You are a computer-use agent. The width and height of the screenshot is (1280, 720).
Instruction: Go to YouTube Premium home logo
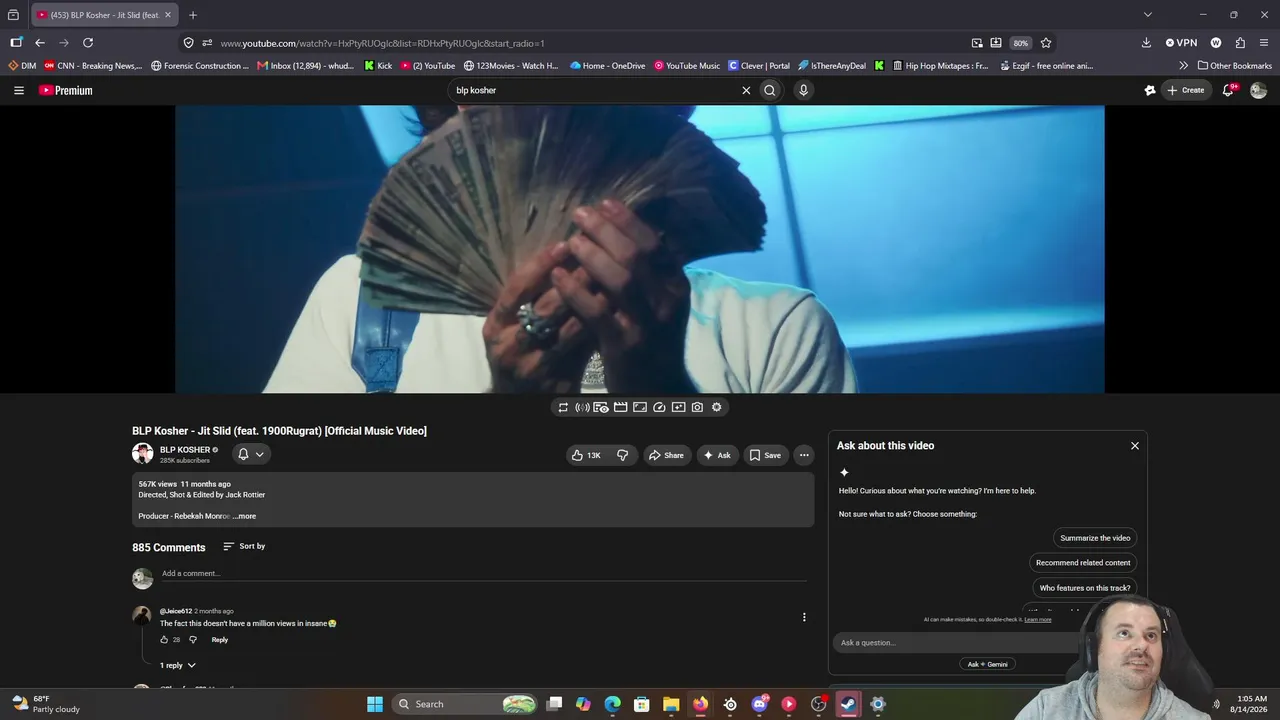point(66,90)
